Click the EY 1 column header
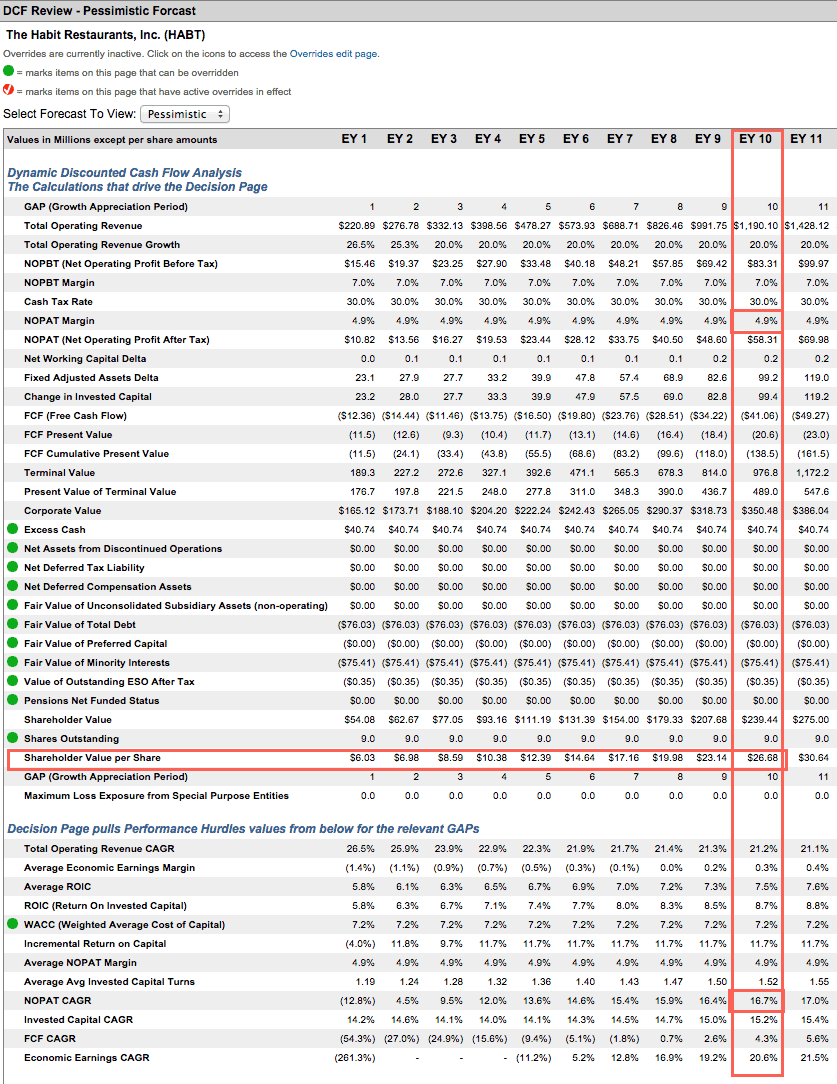 (354, 139)
